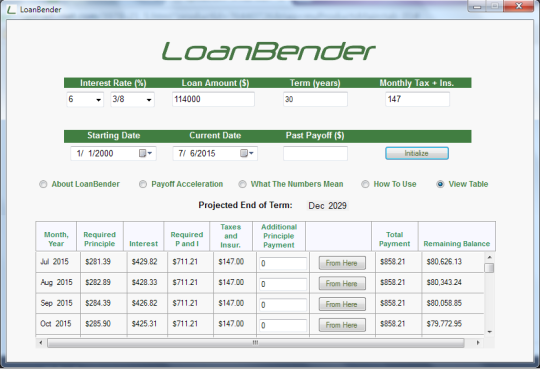
Task: Click the Loan Amount field showing 114000
Action: point(214,99)
